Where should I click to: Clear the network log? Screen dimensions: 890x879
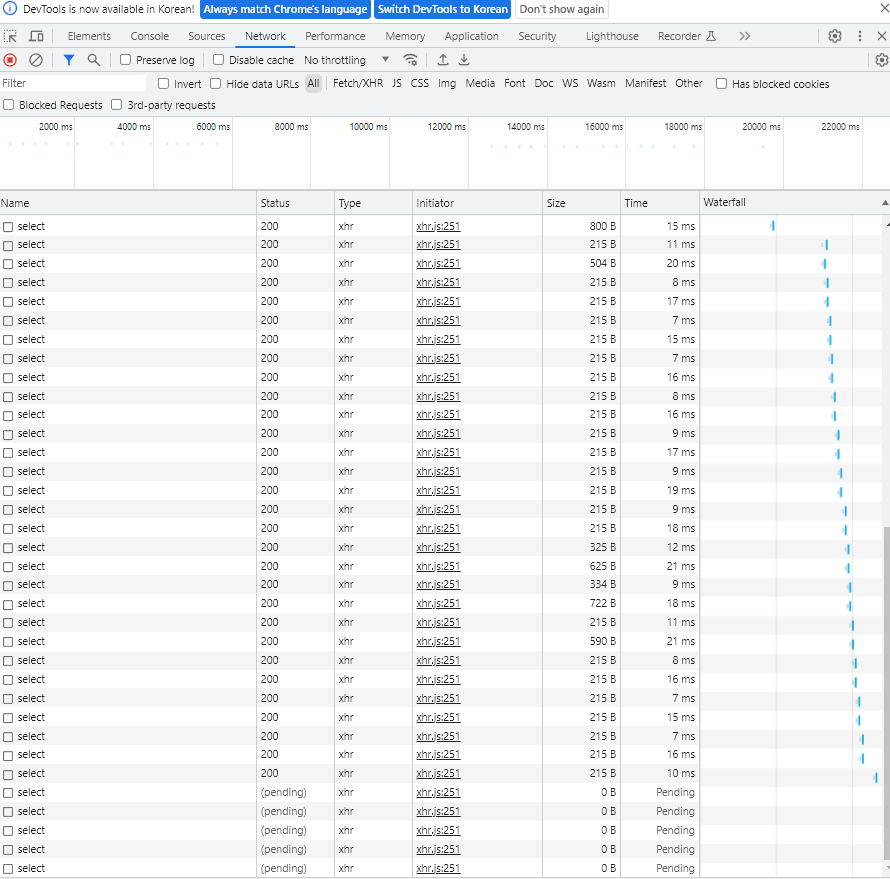[x=36, y=60]
